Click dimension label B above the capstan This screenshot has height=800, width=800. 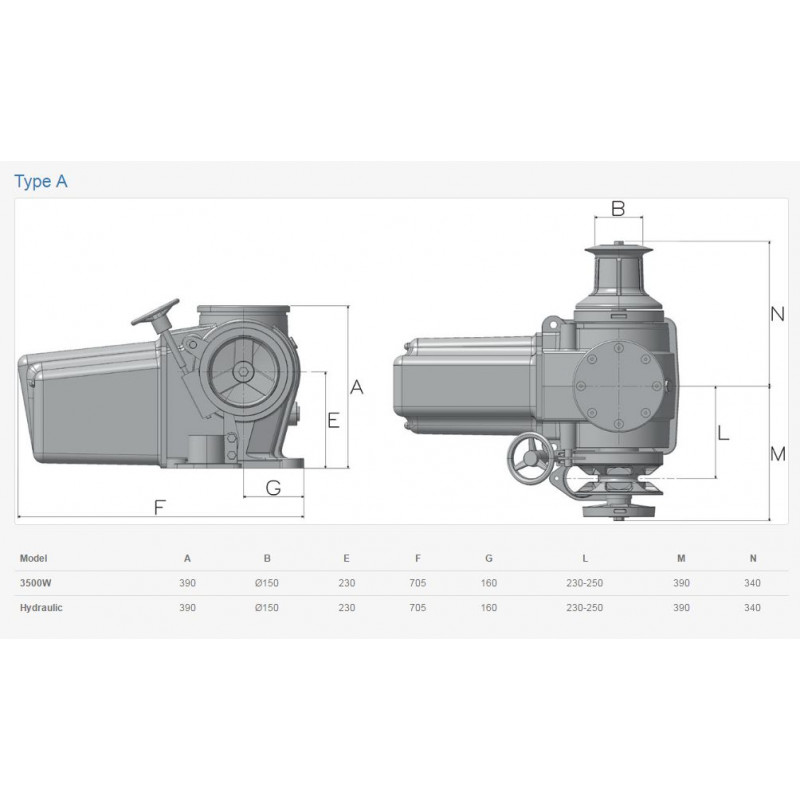coord(618,208)
